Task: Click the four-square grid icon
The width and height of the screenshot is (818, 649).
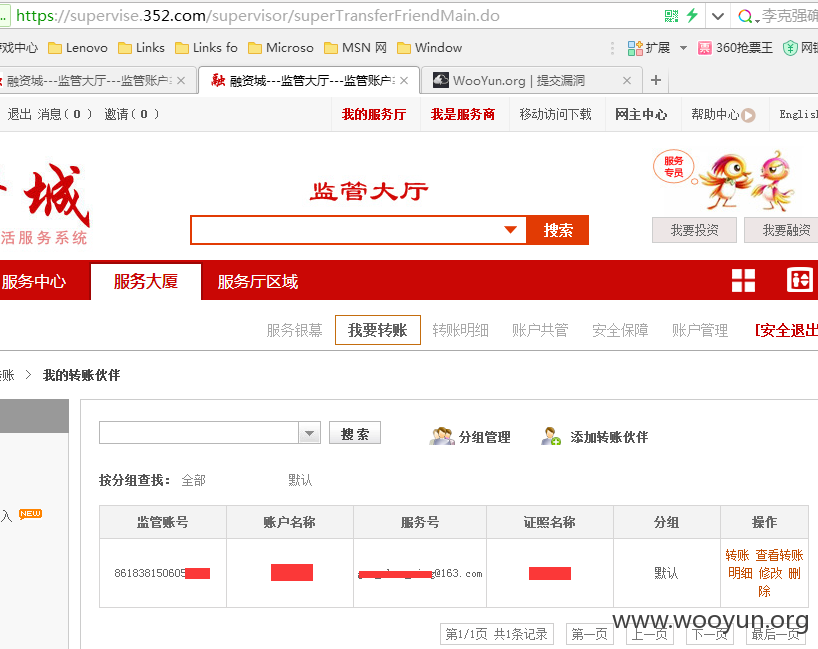Action: [x=743, y=280]
